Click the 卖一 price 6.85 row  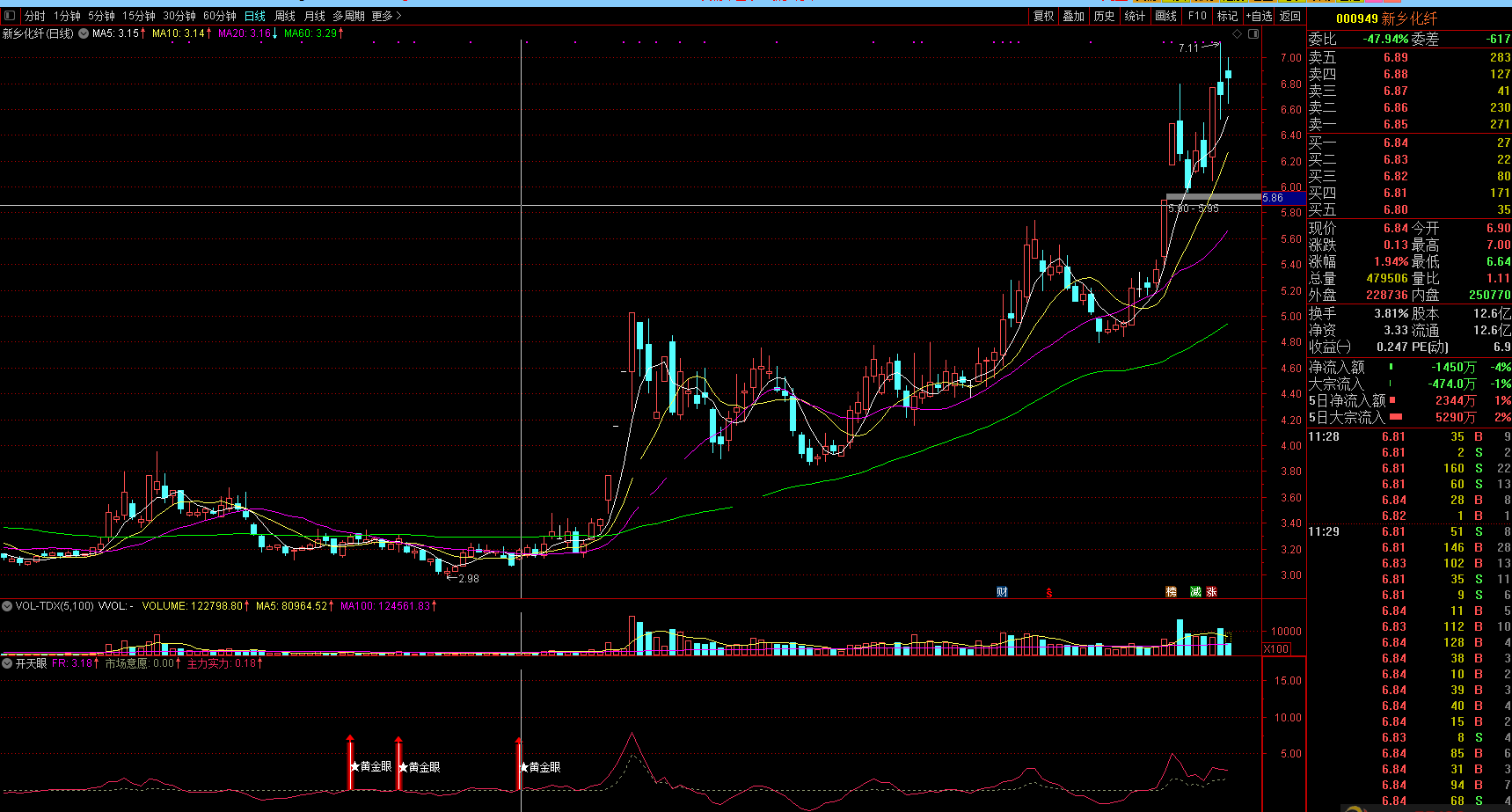click(1409, 124)
